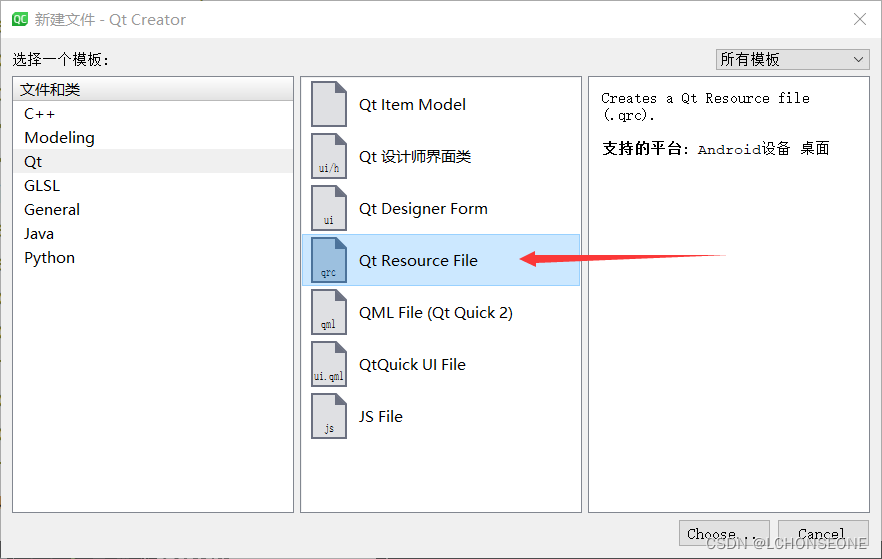Click the ui Qt Designer Form icon
Image resolution: width=882 pixels, height=559 pixels.
329,208
